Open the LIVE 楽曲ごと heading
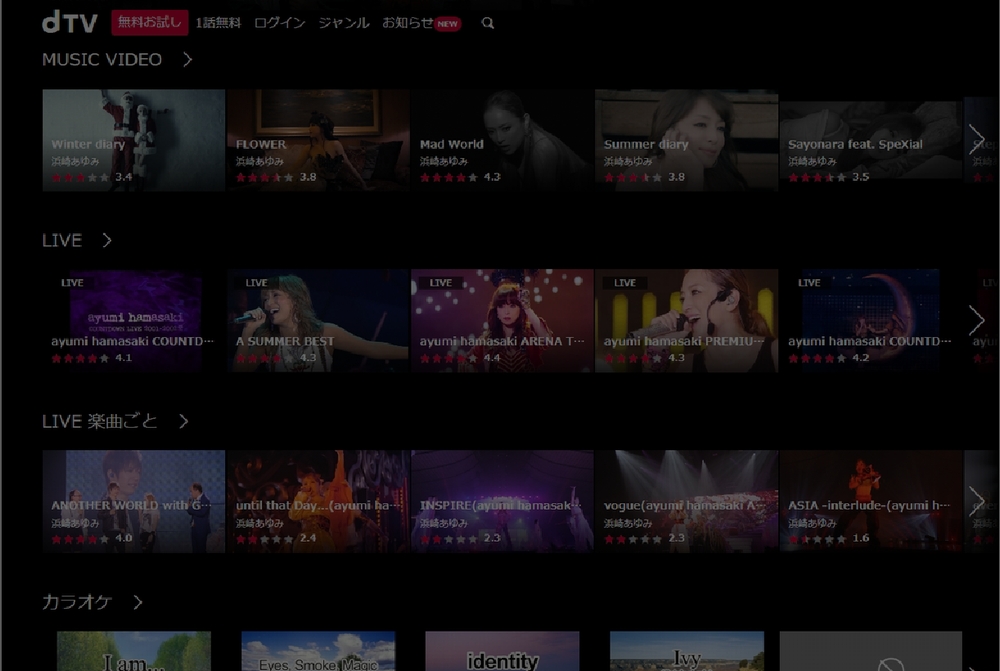Viewport: 1000px width, 671px height. pyautogui.click(x=99, y=421)
